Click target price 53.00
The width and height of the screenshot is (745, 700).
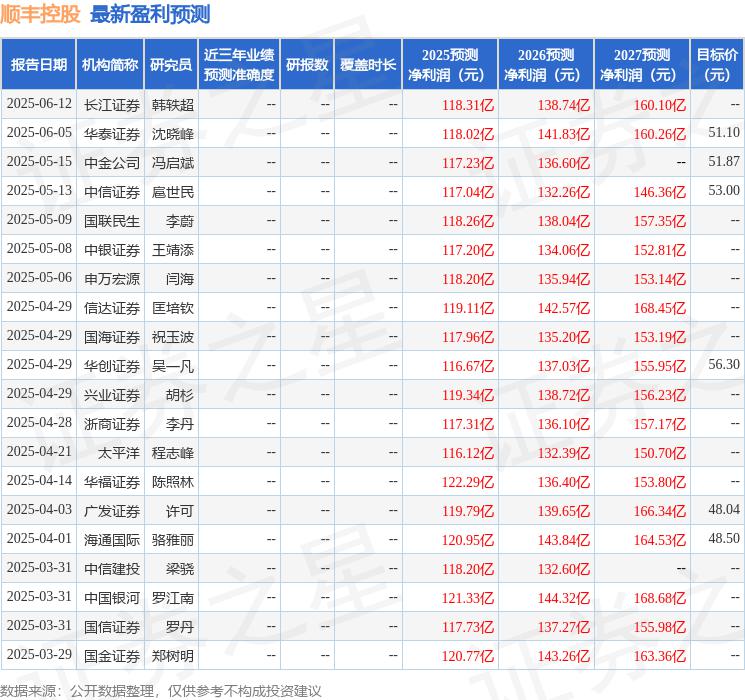tap(724, 191)
